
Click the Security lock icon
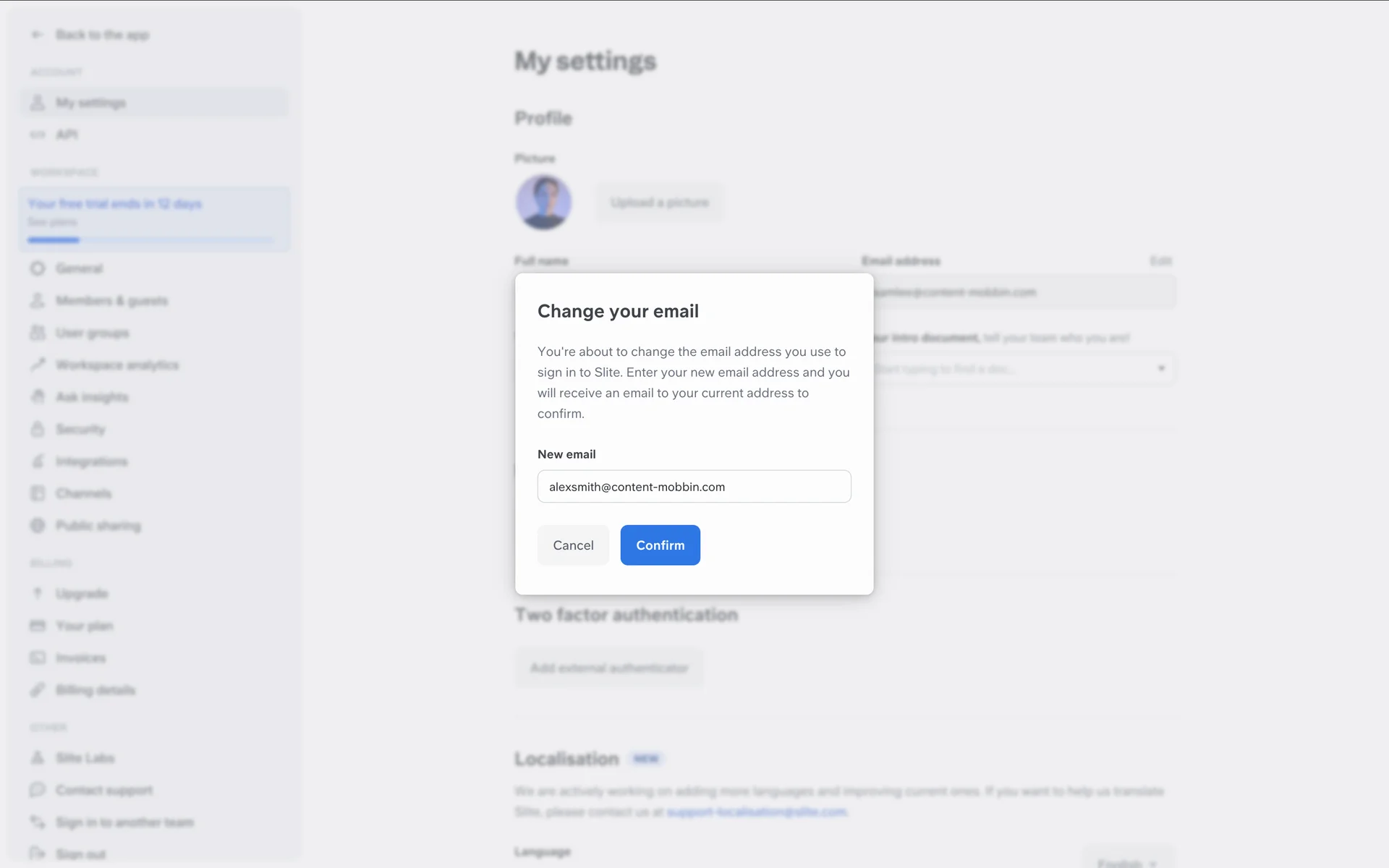(x=38, y=429)
